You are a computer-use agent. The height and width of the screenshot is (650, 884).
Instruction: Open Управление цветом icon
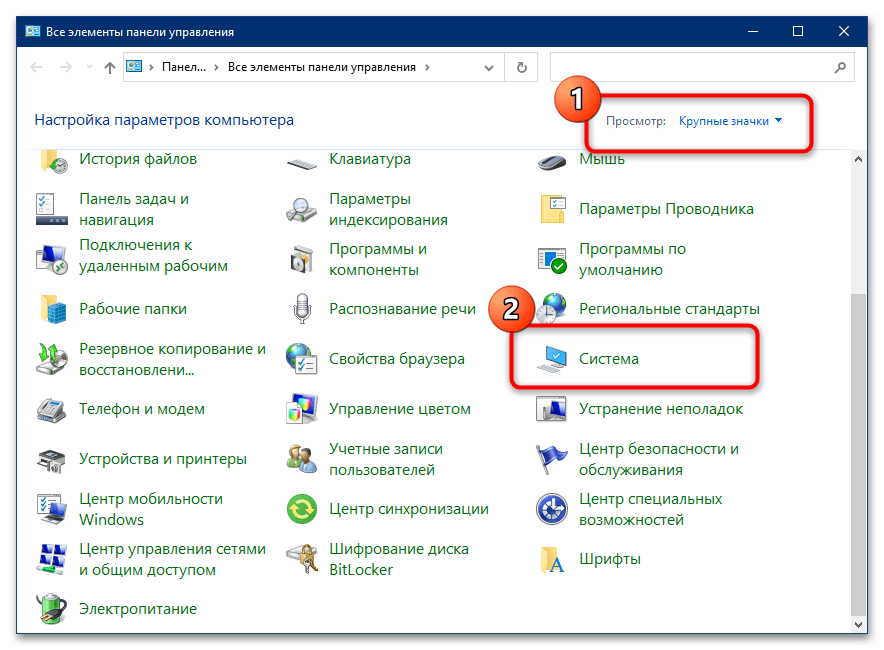point(301,409)
